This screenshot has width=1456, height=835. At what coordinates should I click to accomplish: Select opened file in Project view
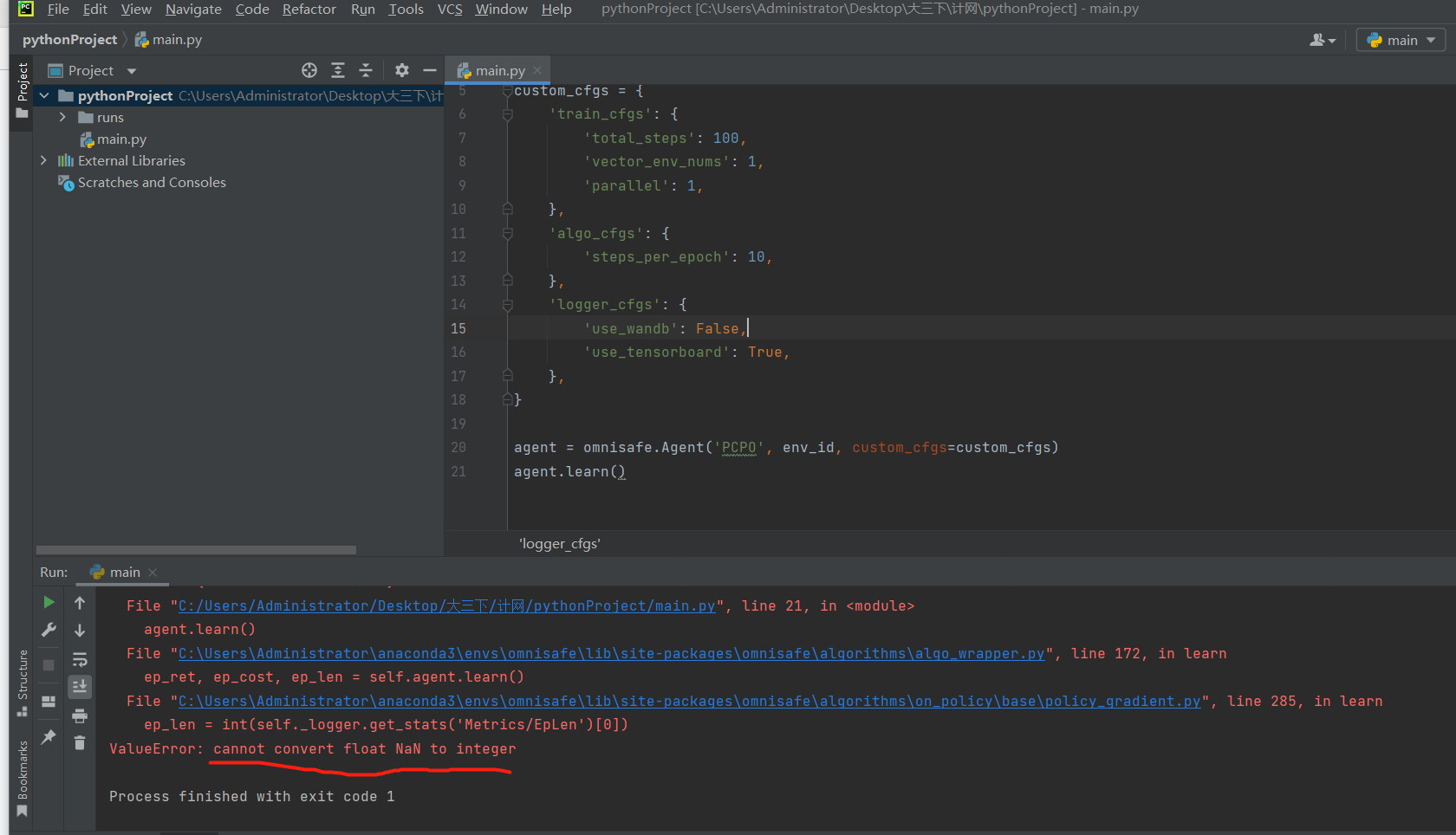[x=309, y=70]
